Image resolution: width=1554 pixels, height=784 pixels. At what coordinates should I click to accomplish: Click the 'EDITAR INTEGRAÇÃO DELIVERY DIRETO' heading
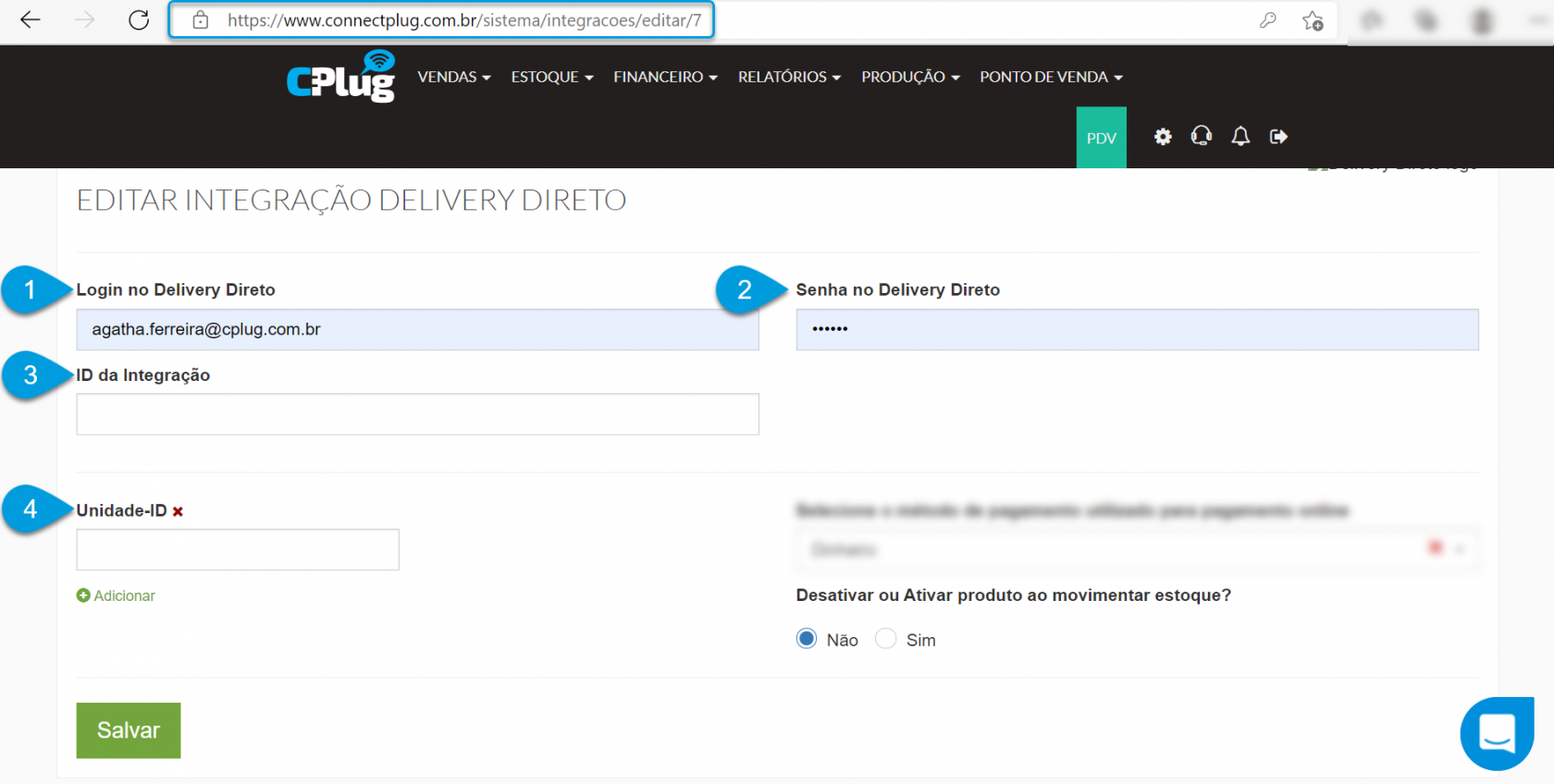tap(351, 200)
